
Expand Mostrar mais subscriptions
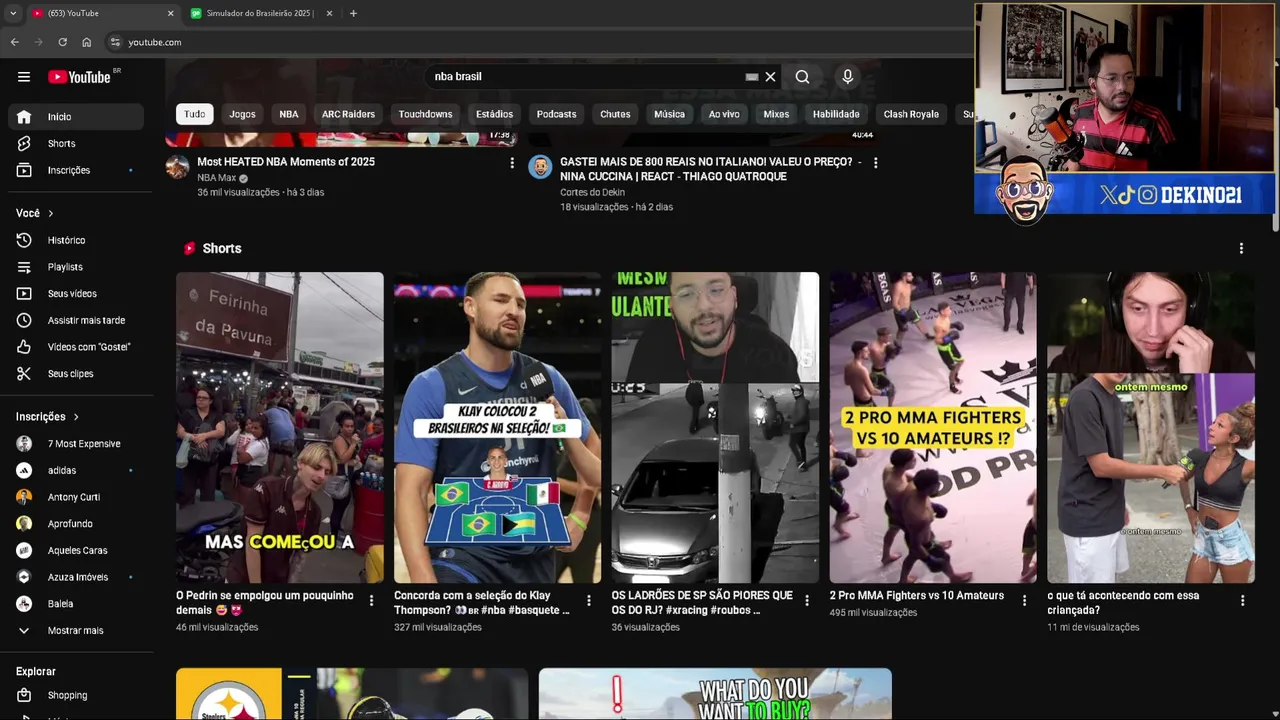[76, 631]
